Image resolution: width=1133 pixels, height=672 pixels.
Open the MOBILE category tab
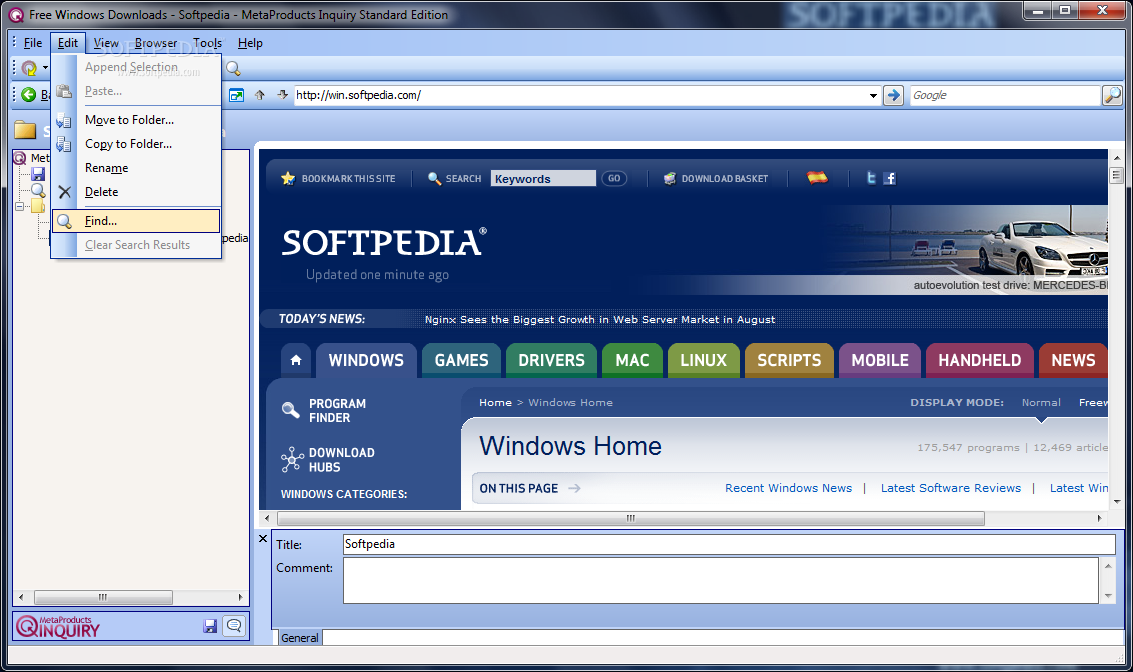tap(880, 360)
